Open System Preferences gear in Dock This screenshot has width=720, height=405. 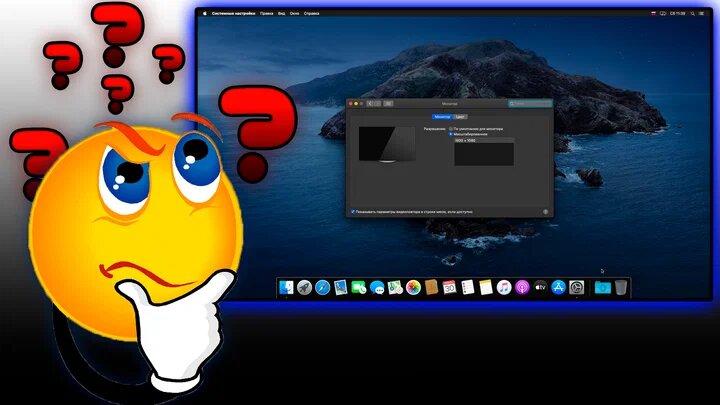[576, 288]
